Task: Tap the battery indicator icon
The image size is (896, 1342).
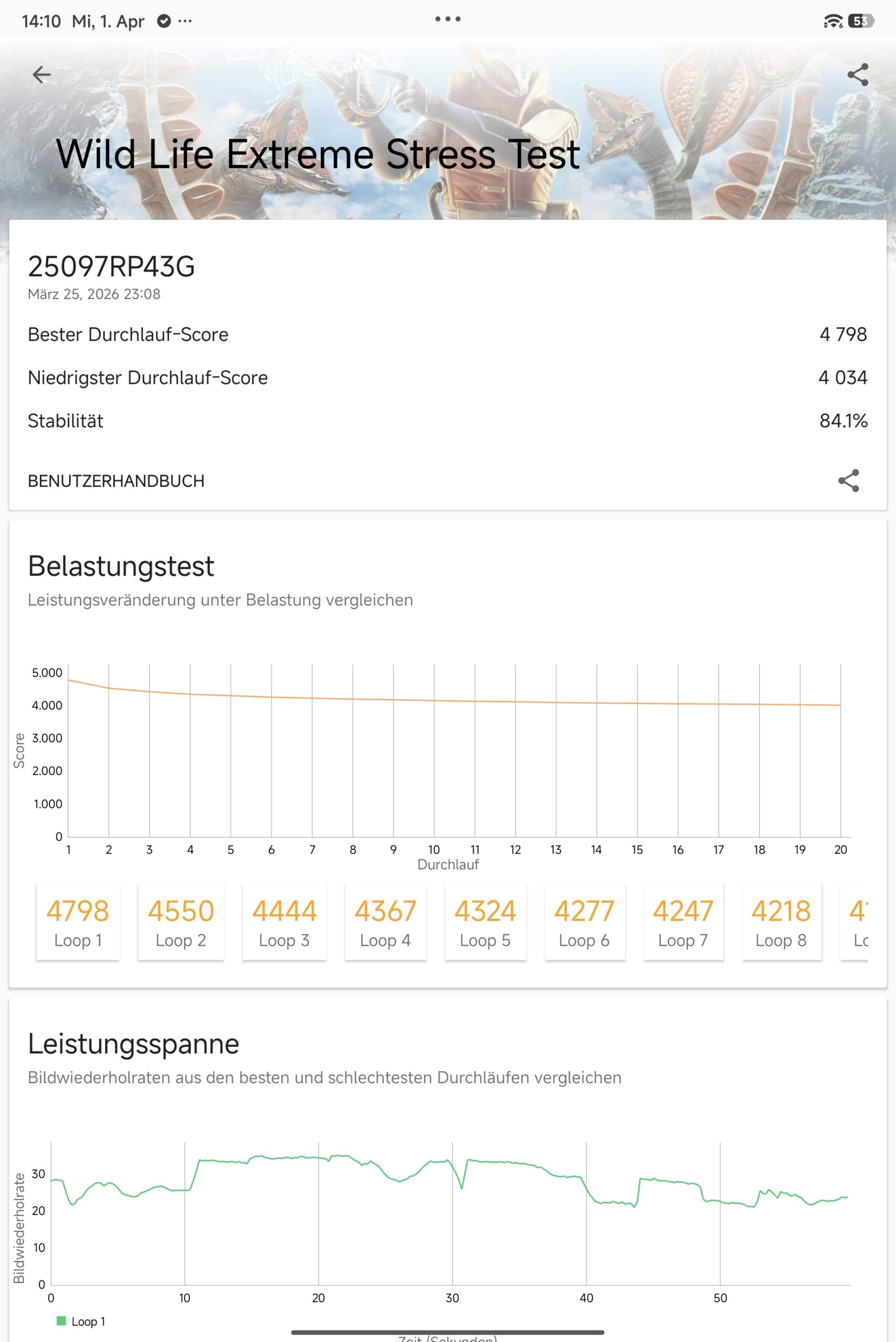Action: click(860, 21)
